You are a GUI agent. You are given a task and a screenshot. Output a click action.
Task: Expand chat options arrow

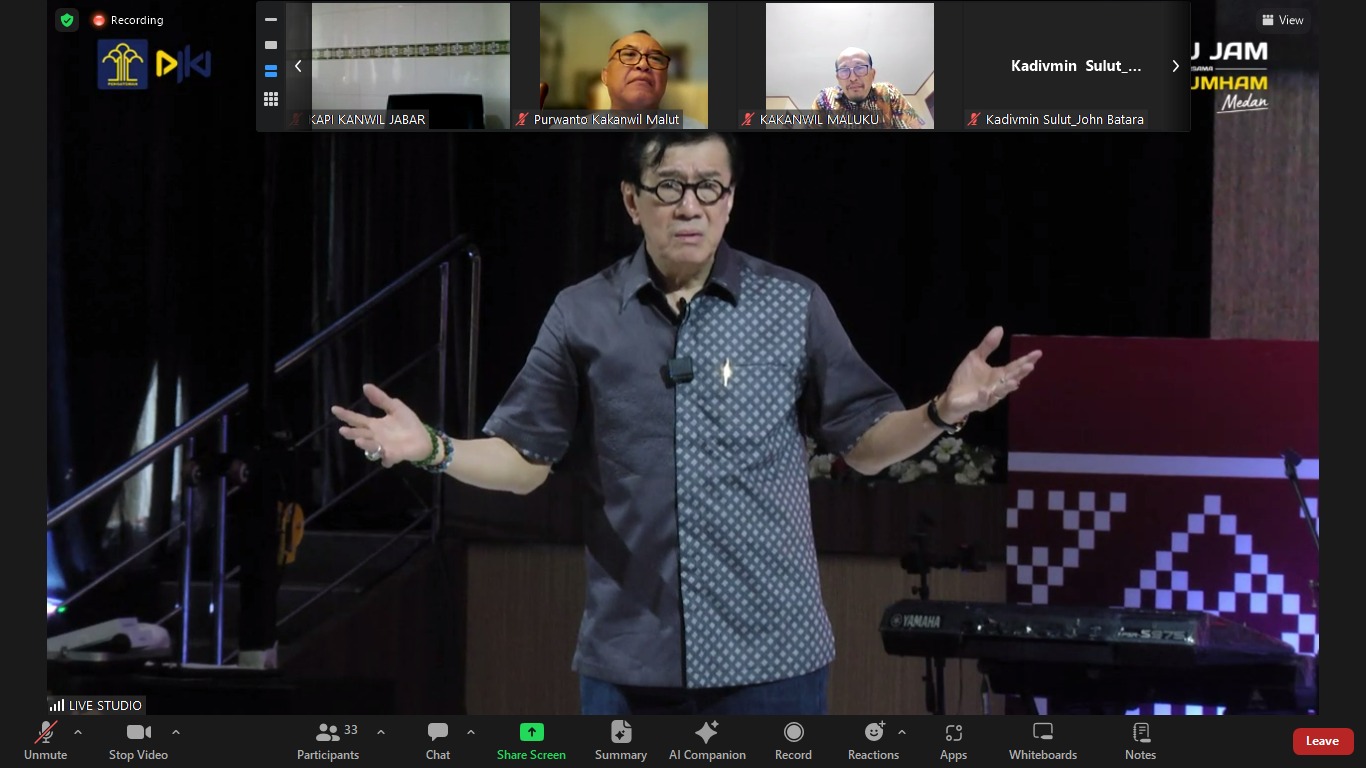pyautogui.click(x=471, y=732)
